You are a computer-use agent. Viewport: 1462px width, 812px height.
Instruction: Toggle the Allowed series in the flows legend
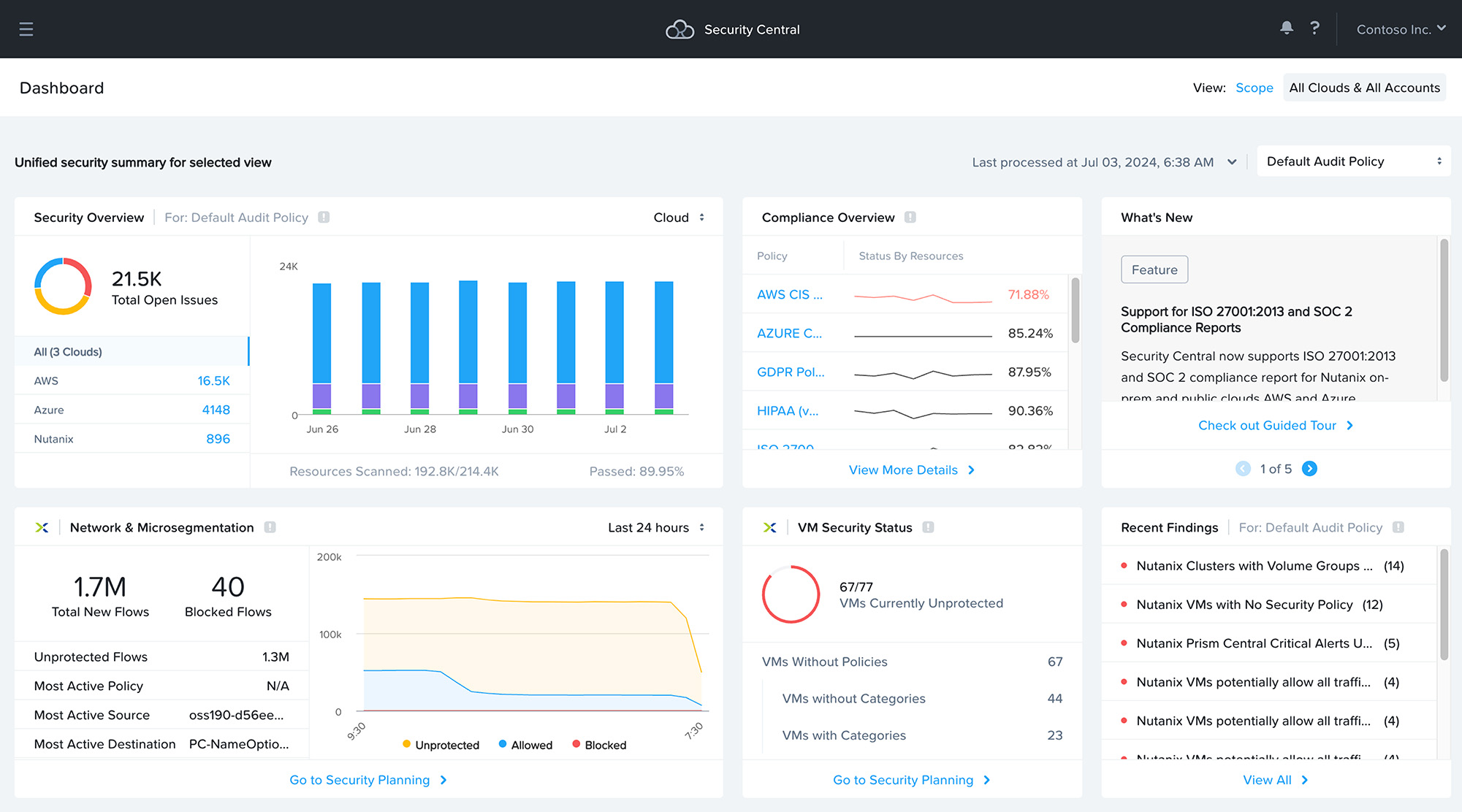click(x=525, y=744)
